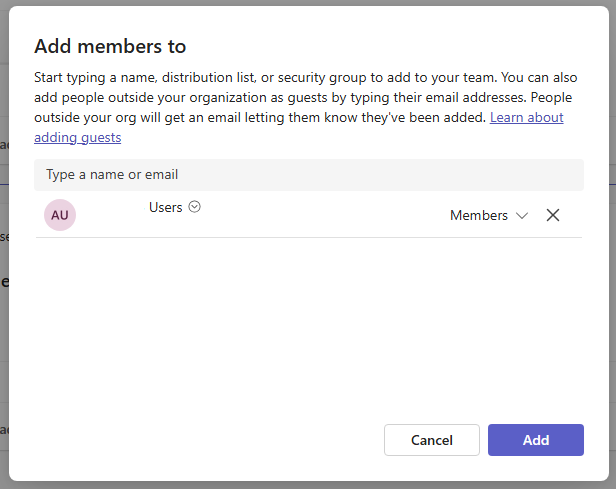Screen dimensions: 616x489
Task: Click the AU avatar circle
Action: click(x=60, y=215)
